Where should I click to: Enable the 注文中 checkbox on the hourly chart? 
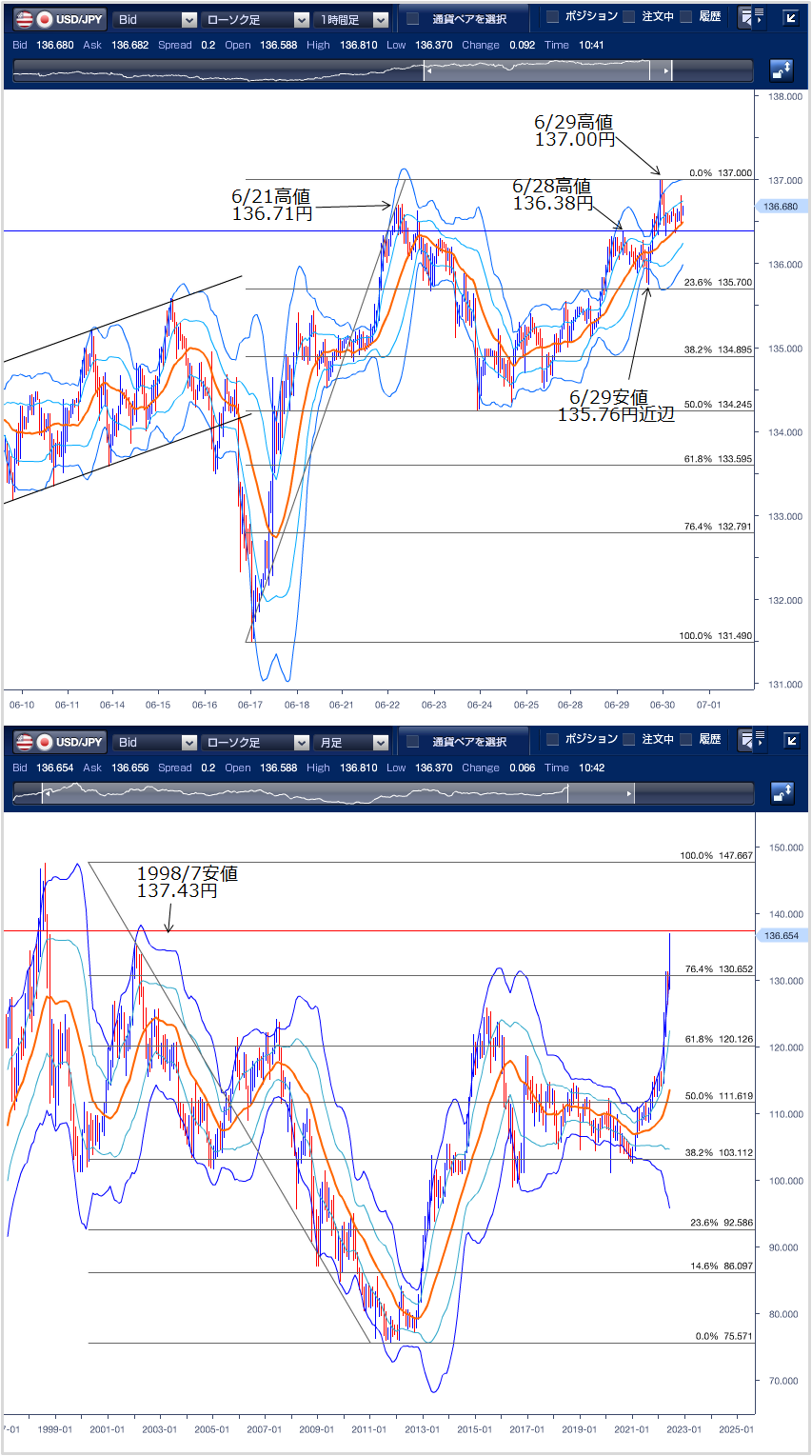click(629, 17)
